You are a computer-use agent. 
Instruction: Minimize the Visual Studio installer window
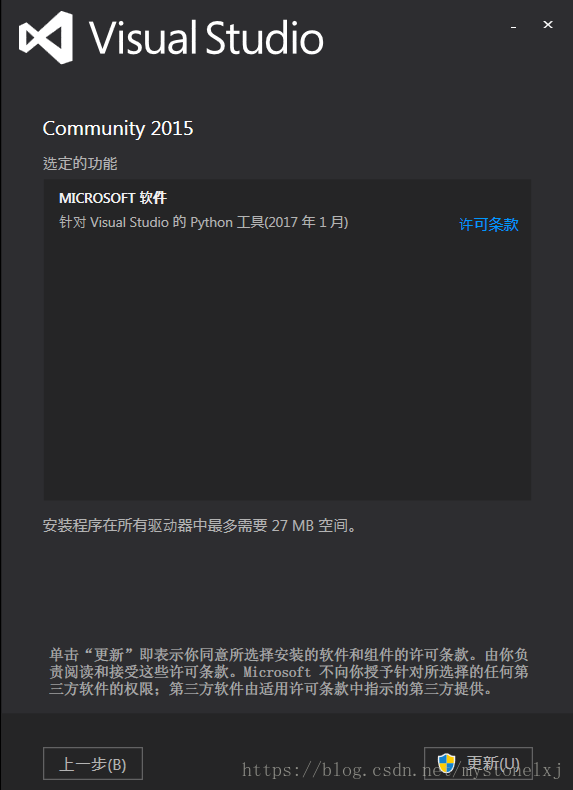(x=514, y=25)
